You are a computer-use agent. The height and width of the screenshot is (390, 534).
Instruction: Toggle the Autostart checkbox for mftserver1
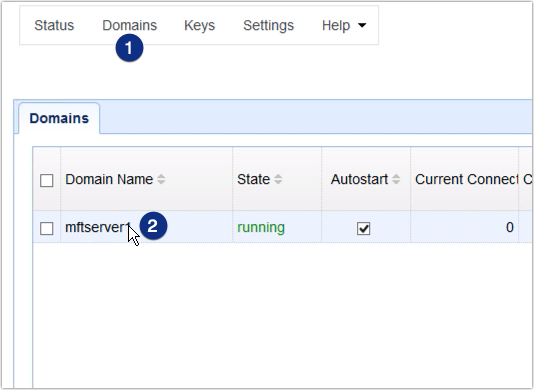(x=363, y=228)
